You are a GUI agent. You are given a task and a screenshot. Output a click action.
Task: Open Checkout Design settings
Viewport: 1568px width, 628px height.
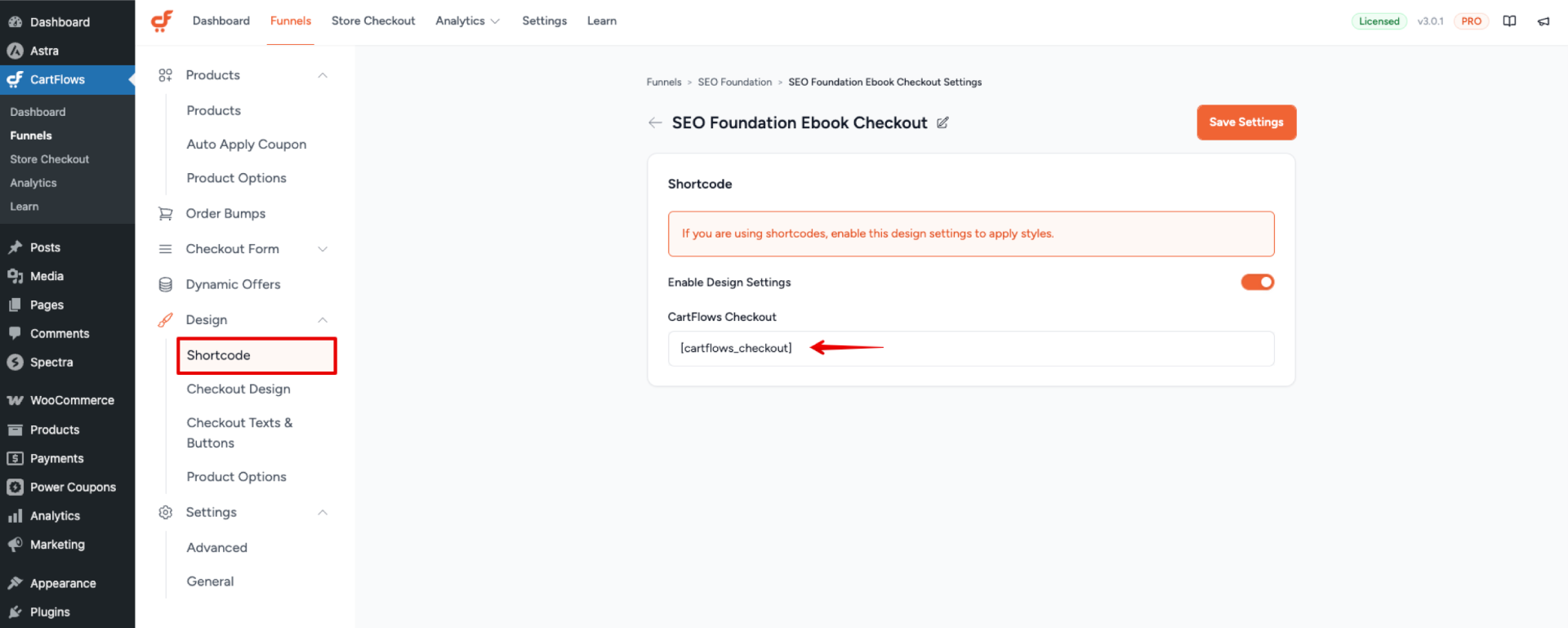click(238, 390)
